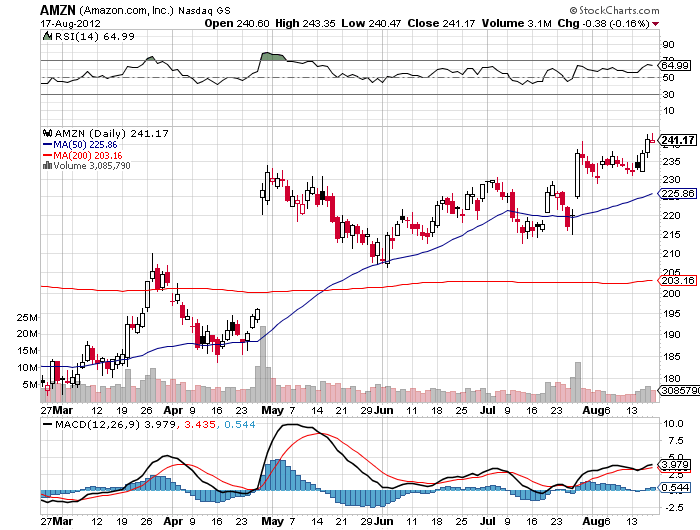The width and height of the screenshot is (700, 530).
Task: Click the candlestick icon beside AMZN (Daily)
Action: click(47, 133)
